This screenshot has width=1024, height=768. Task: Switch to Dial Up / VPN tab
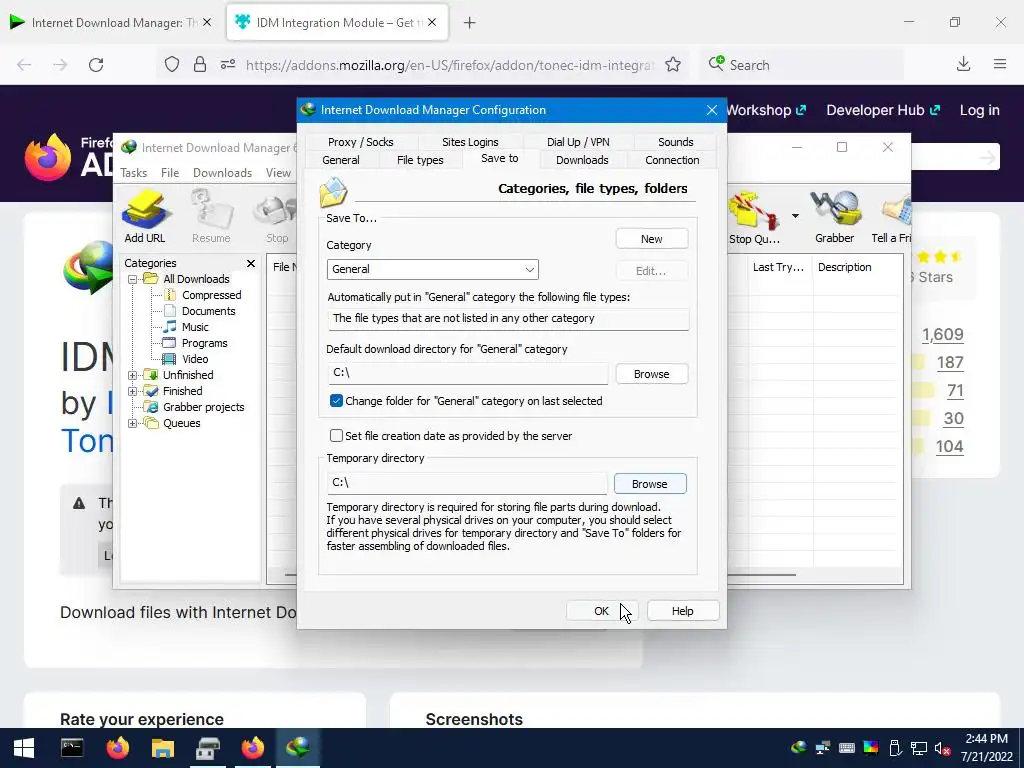click(x=578, y=142)
